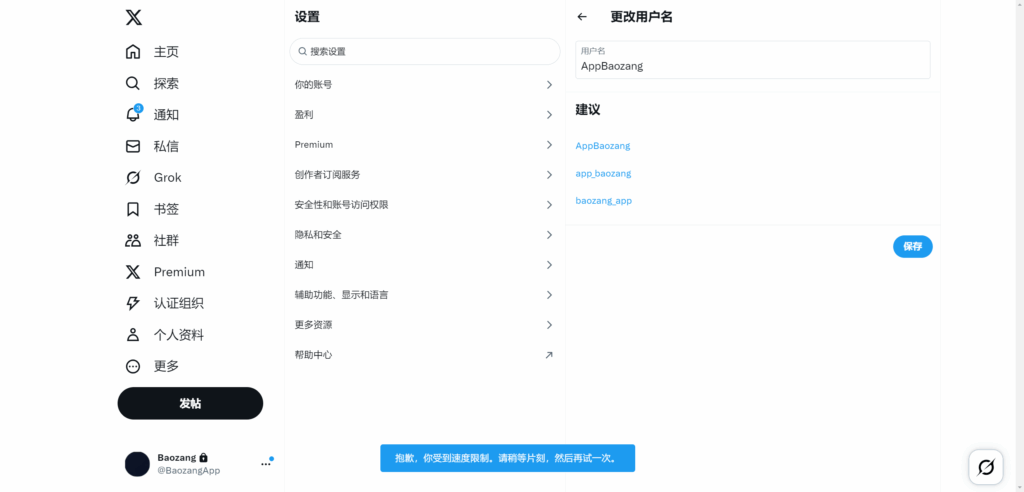
Task: Expand 更多资源 chevron
Action: [x=549, y=325]
